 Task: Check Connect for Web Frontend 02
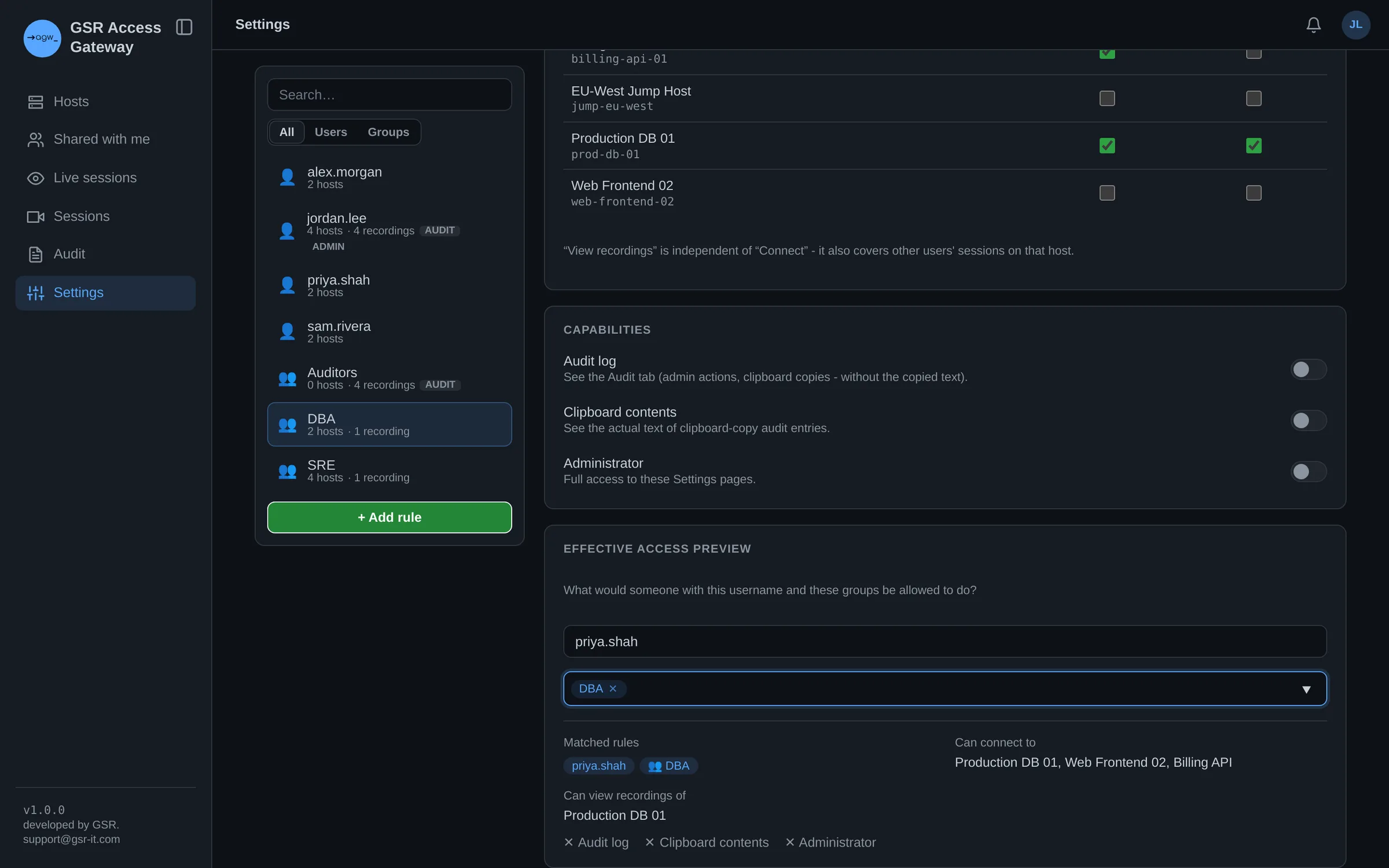(x=1107, y=193)
